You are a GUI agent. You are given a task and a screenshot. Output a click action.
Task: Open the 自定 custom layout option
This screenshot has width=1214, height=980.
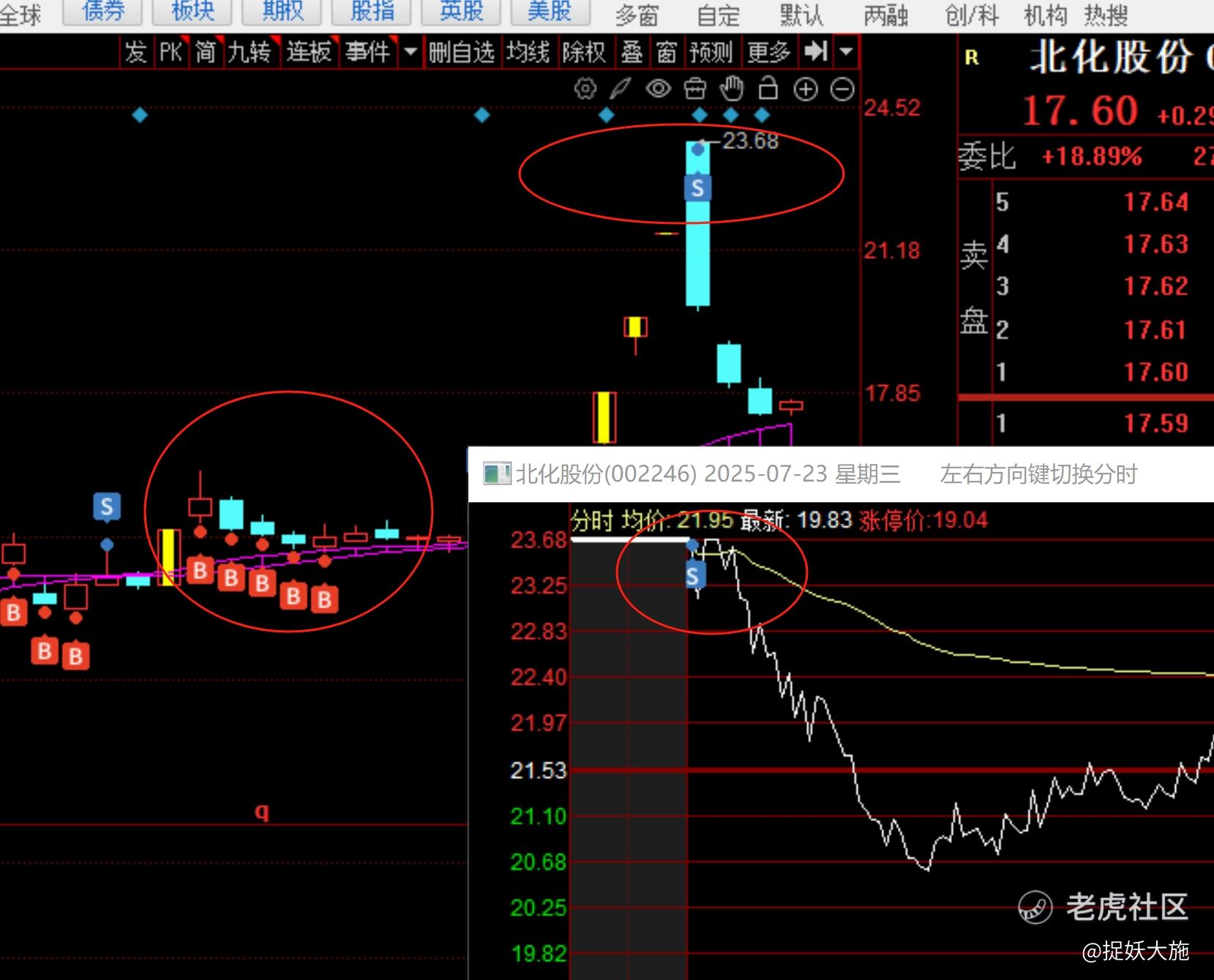click(x=719, y=15)
